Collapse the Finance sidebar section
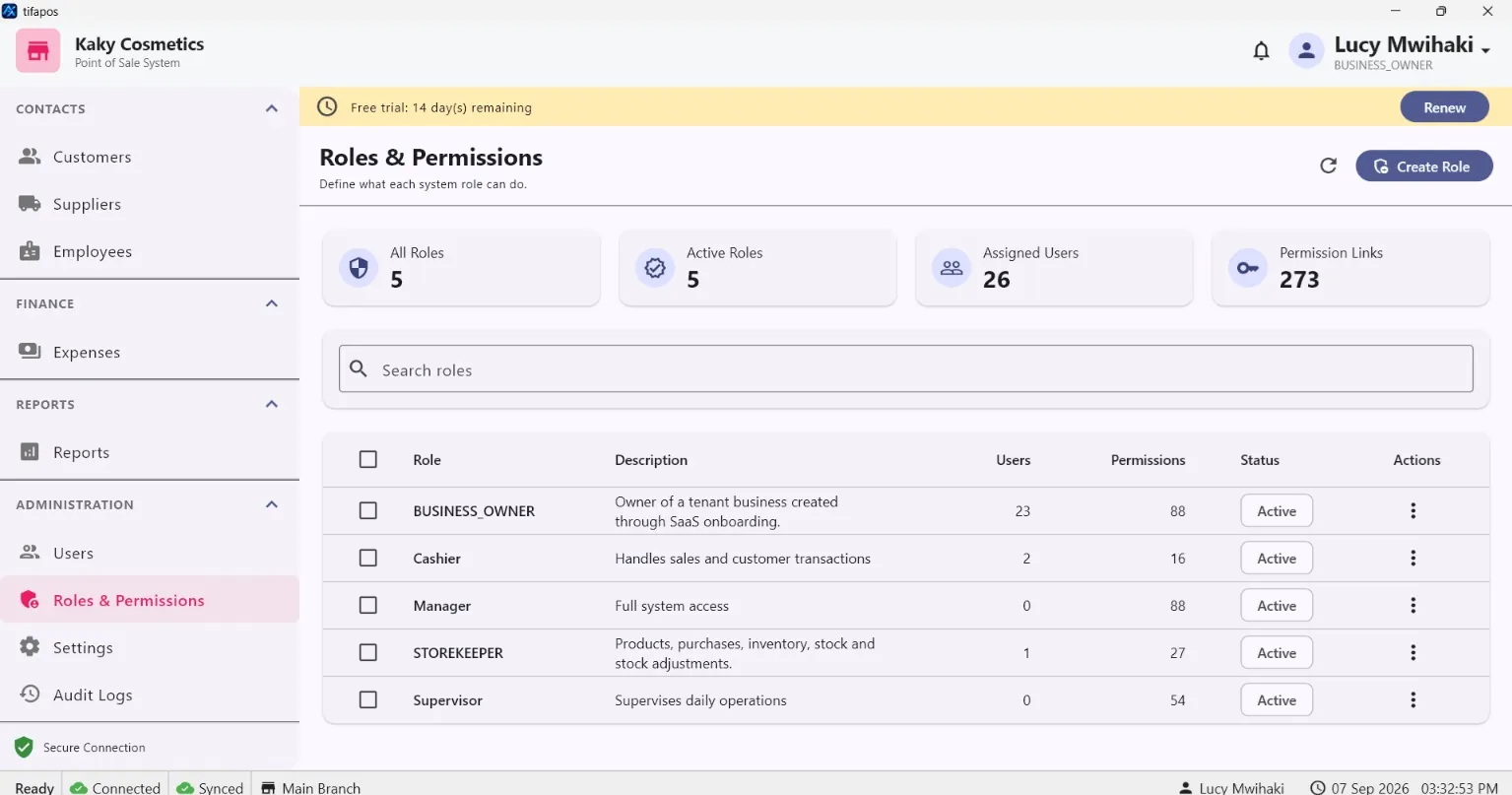The width and height of the screenshot is (1512, 795). pos(272,303)
